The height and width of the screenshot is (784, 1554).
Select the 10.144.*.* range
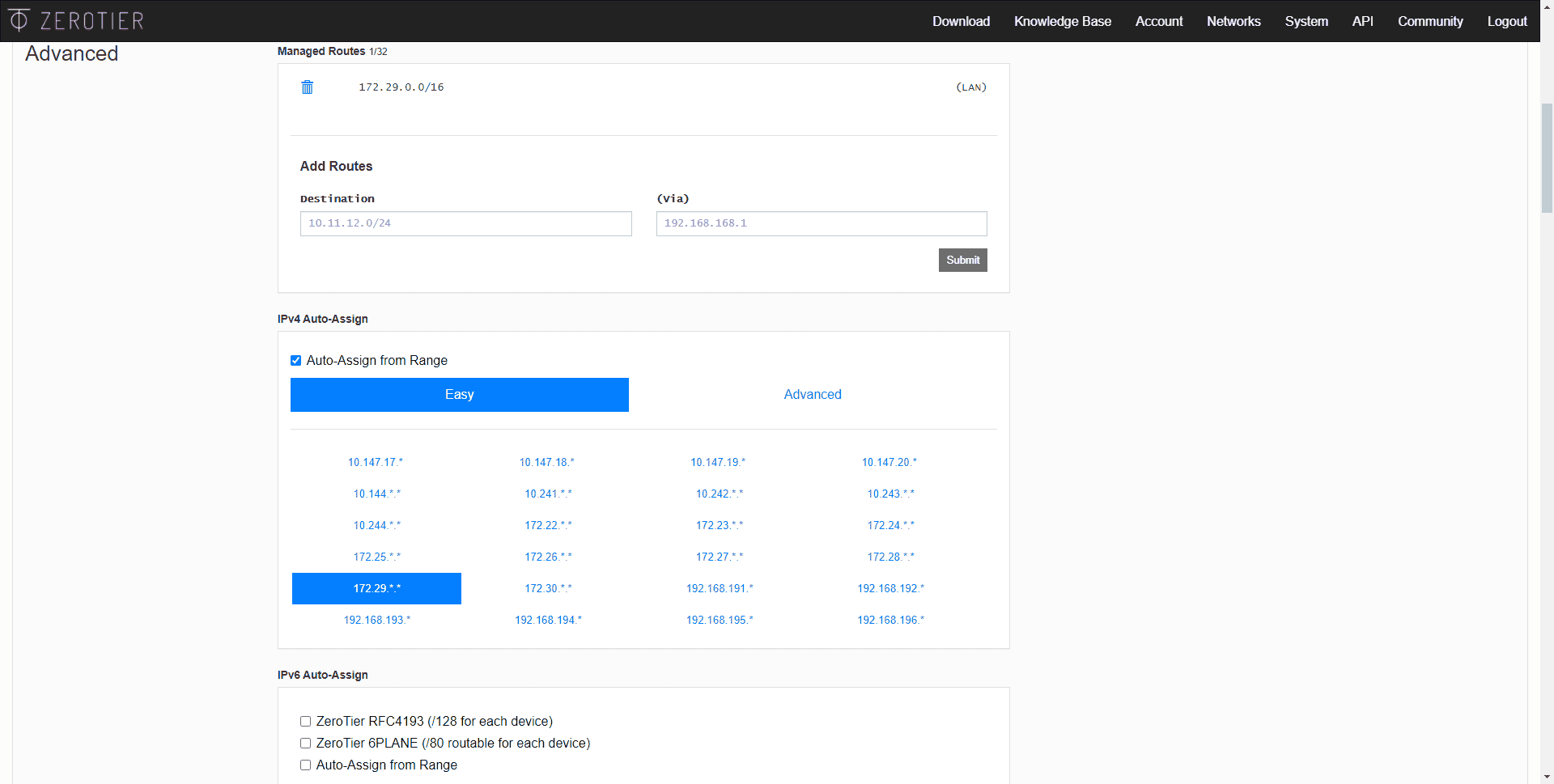click(x=377, y=494)
